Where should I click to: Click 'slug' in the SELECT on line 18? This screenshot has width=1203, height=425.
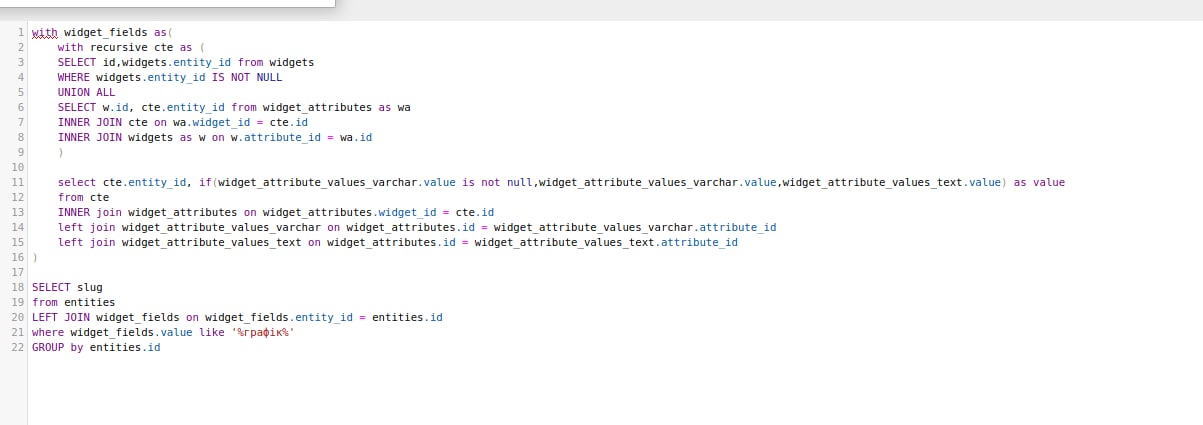coord(89,287)
